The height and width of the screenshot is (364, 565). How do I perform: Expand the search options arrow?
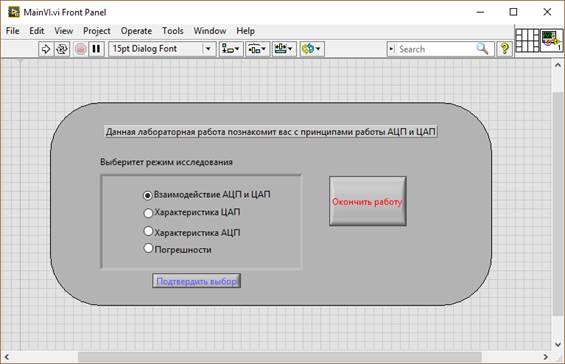point(391,49)
